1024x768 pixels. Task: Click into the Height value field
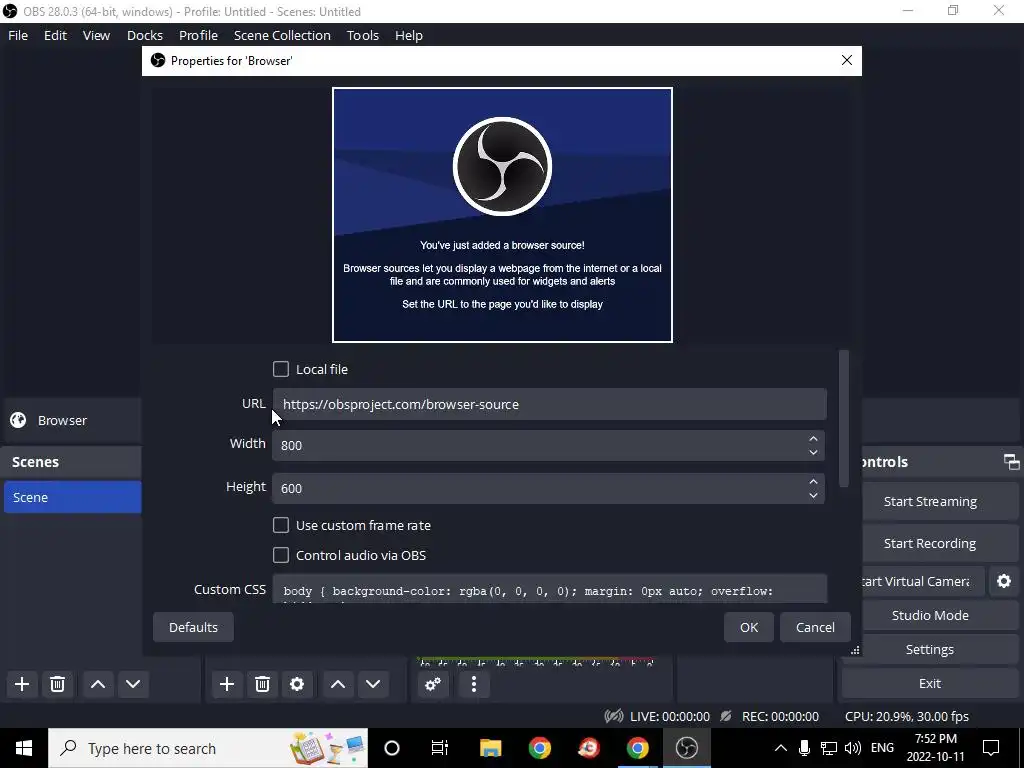(x=539, y=488)
